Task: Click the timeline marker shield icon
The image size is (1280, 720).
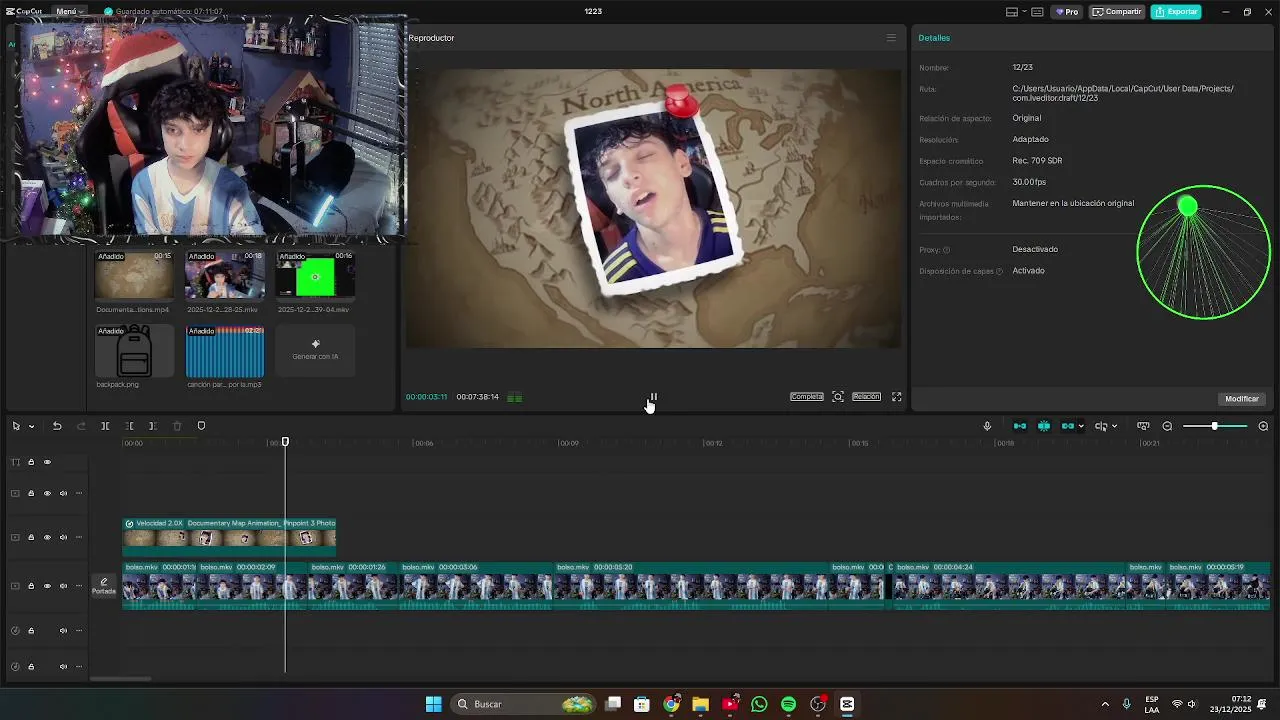Action: click(201, 426)
